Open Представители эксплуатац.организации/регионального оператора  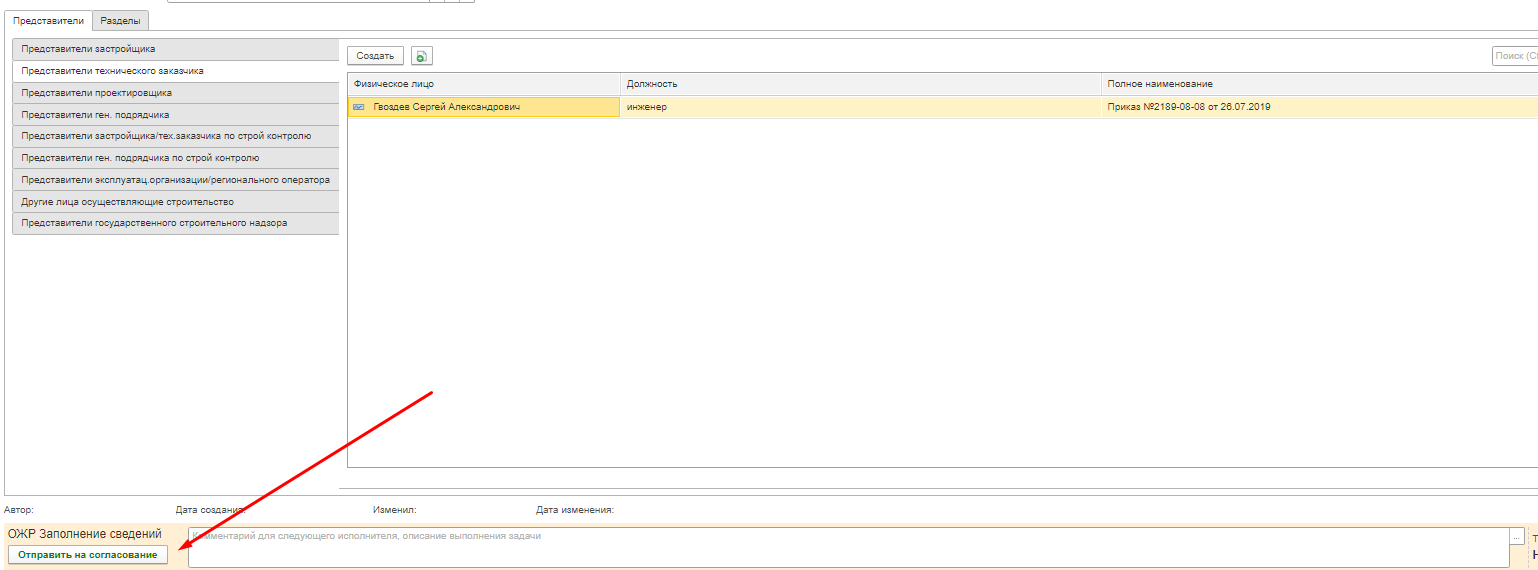(x=175, y=180)
